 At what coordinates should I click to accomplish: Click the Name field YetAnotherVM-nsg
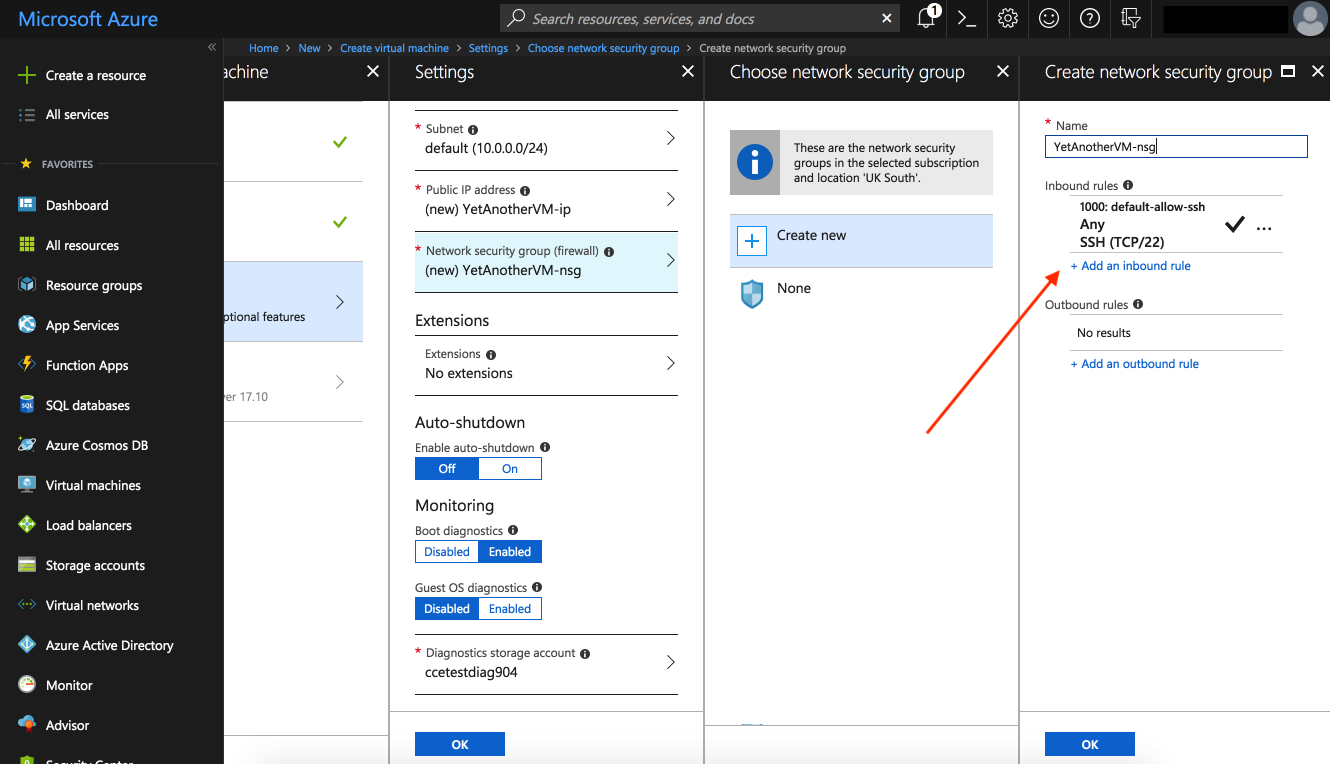(x=1176, y=147)
